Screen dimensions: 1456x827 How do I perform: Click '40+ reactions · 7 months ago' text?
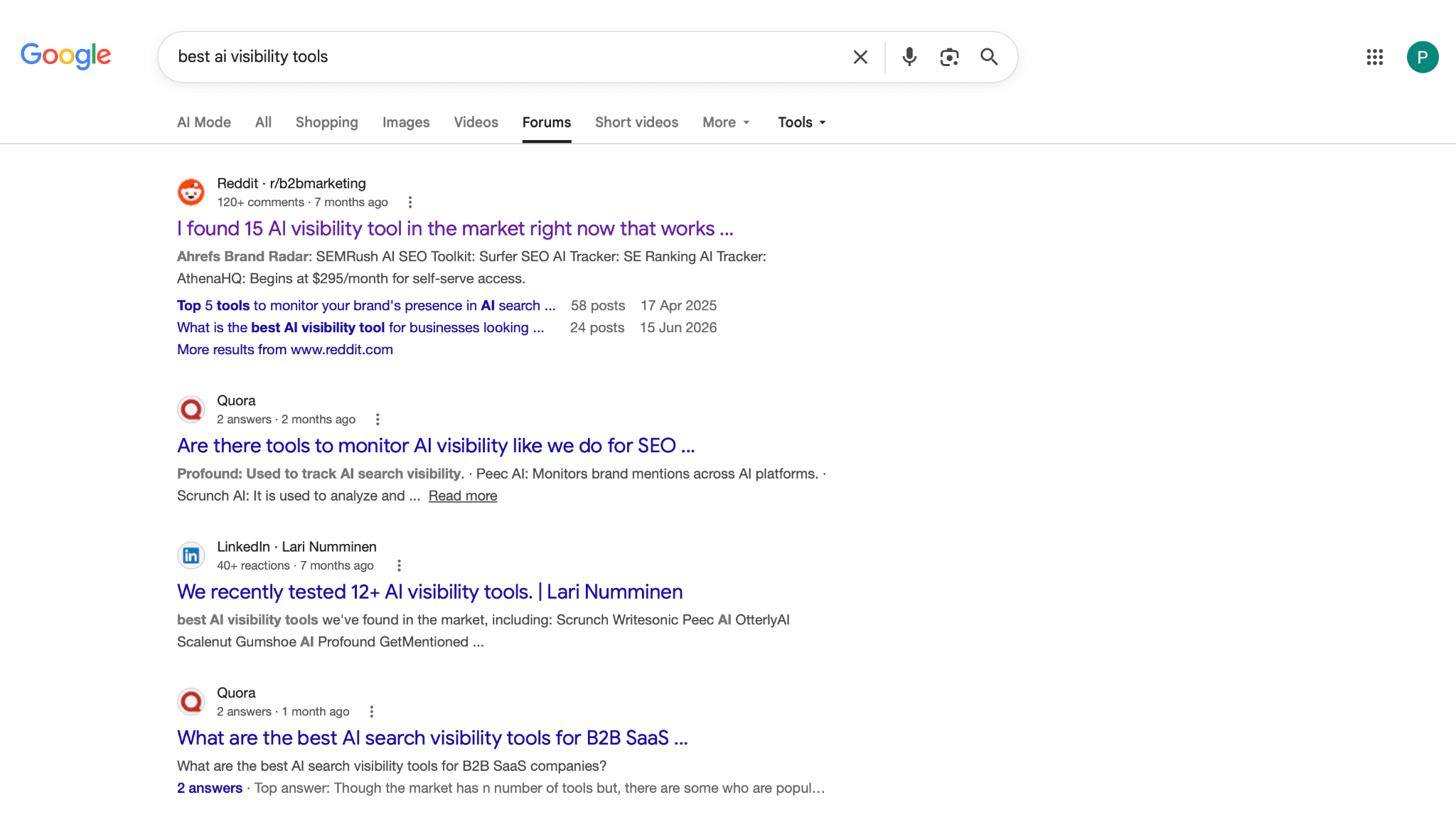295,565
